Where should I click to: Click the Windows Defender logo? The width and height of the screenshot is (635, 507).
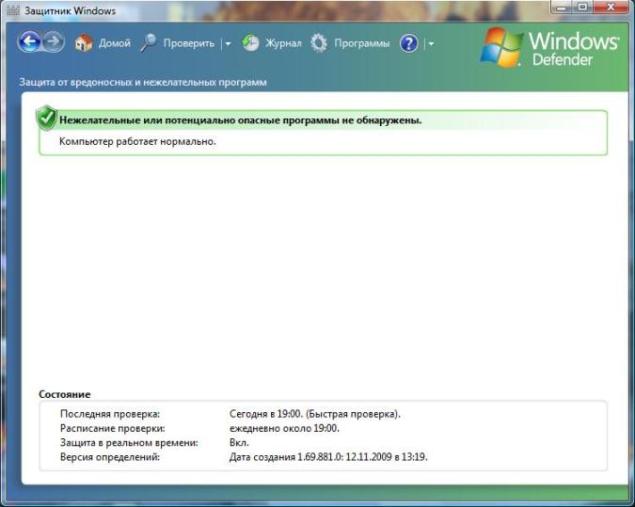pyautogui.click(x=550, y=48)
